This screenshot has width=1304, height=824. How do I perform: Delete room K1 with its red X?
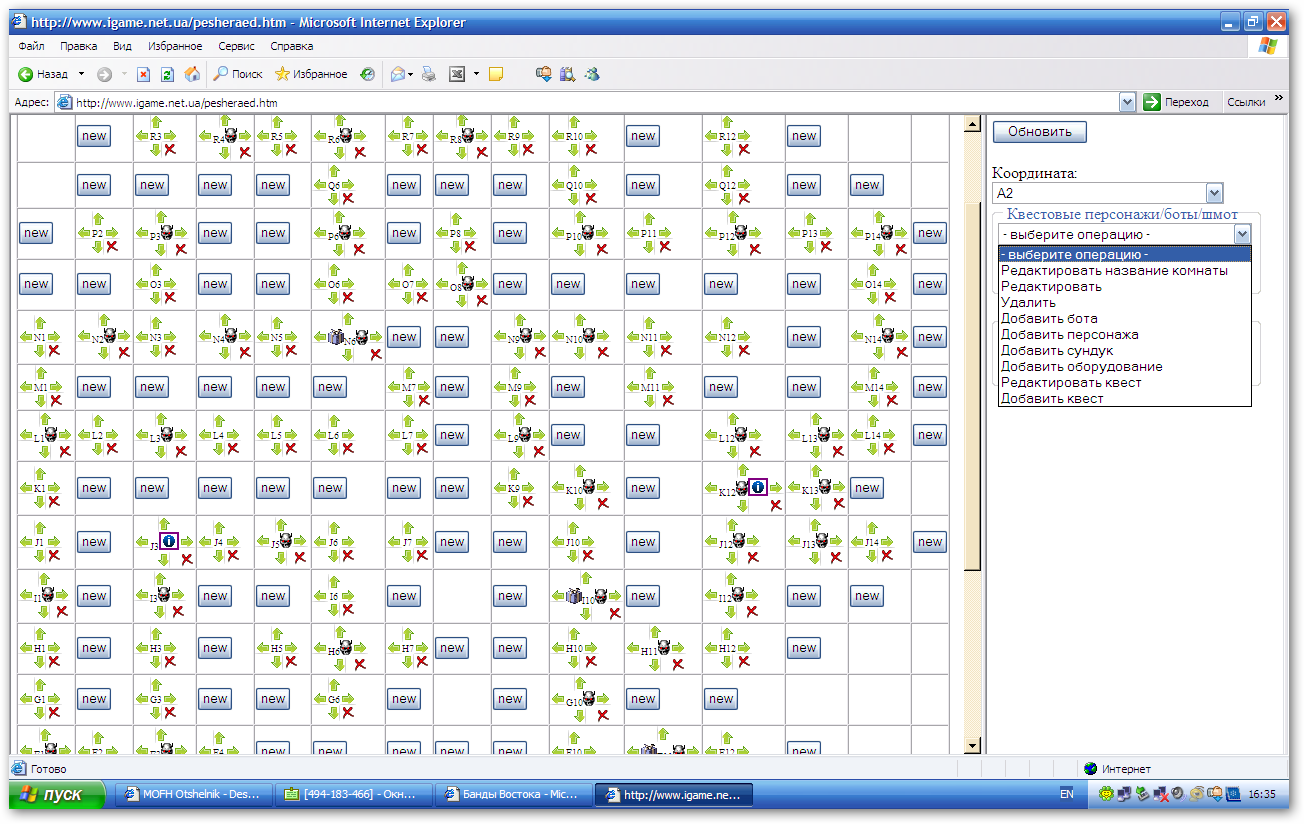(54, 502)
